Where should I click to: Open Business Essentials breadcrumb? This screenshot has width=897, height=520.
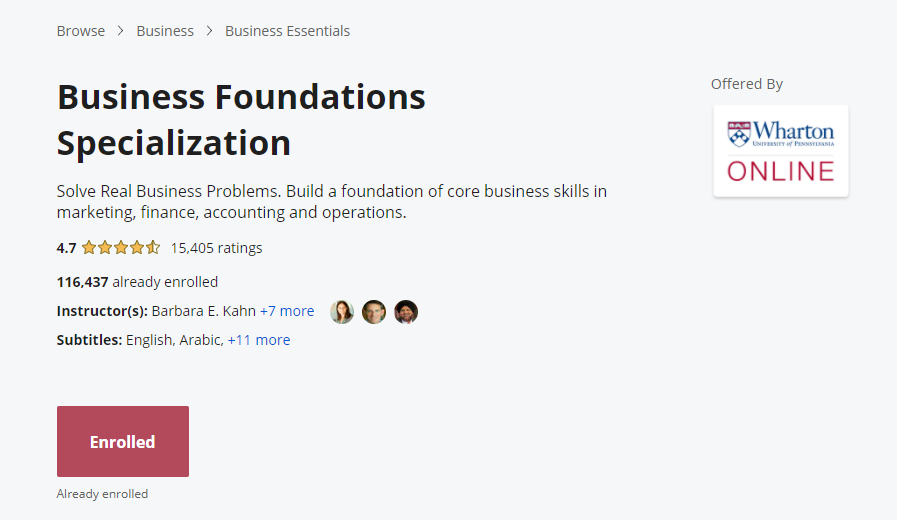click(287, 31)
